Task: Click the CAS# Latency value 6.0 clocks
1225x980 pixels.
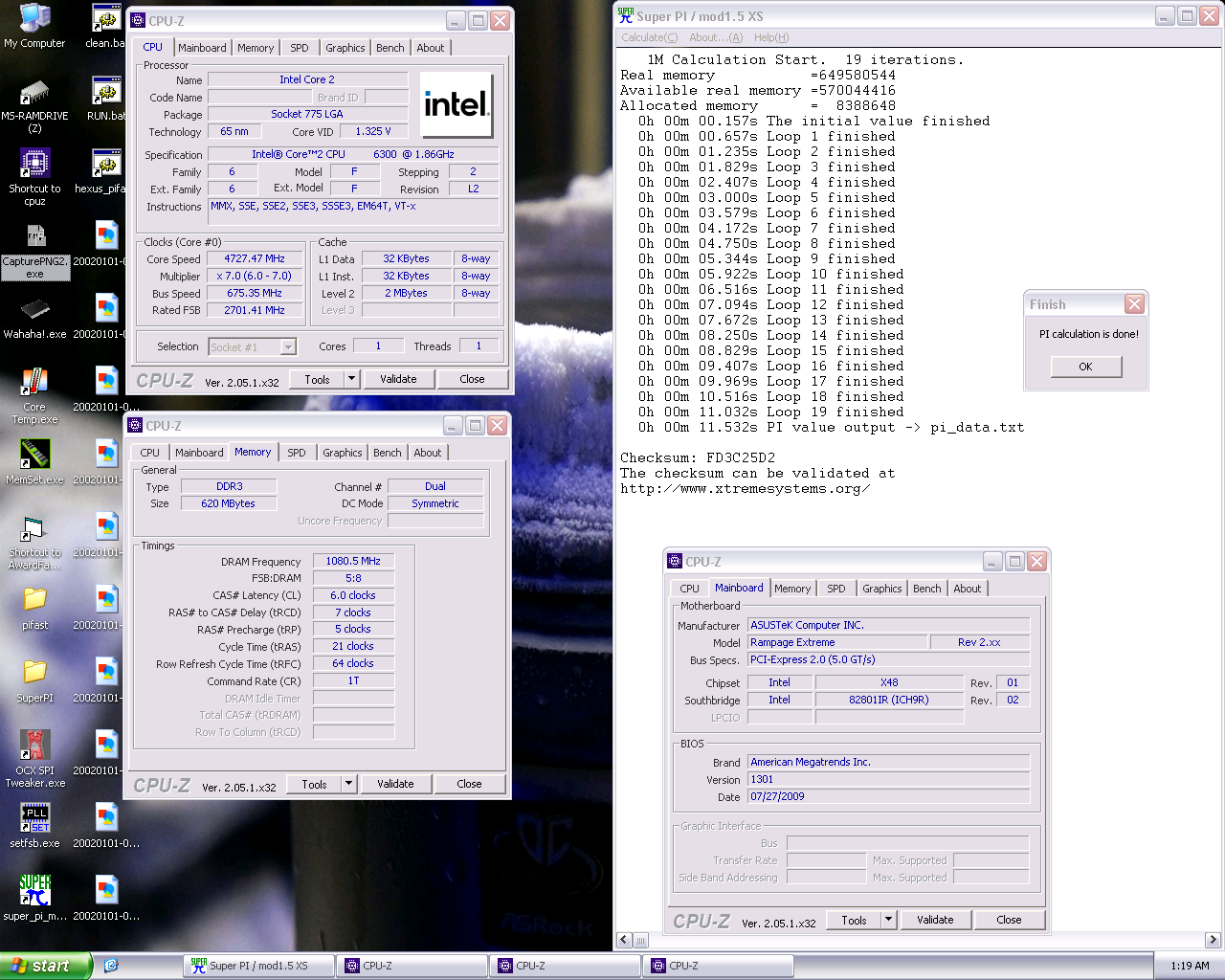Action: [353, 595]
